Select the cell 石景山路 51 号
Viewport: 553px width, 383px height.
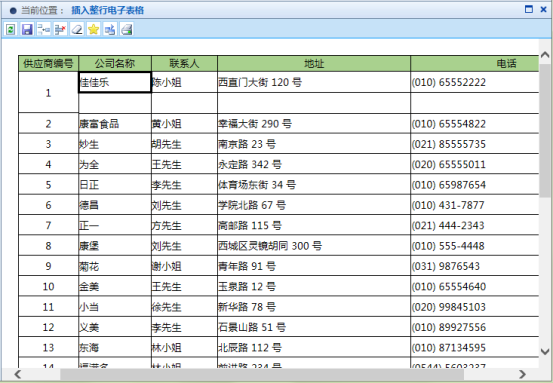tap(314, 327)
